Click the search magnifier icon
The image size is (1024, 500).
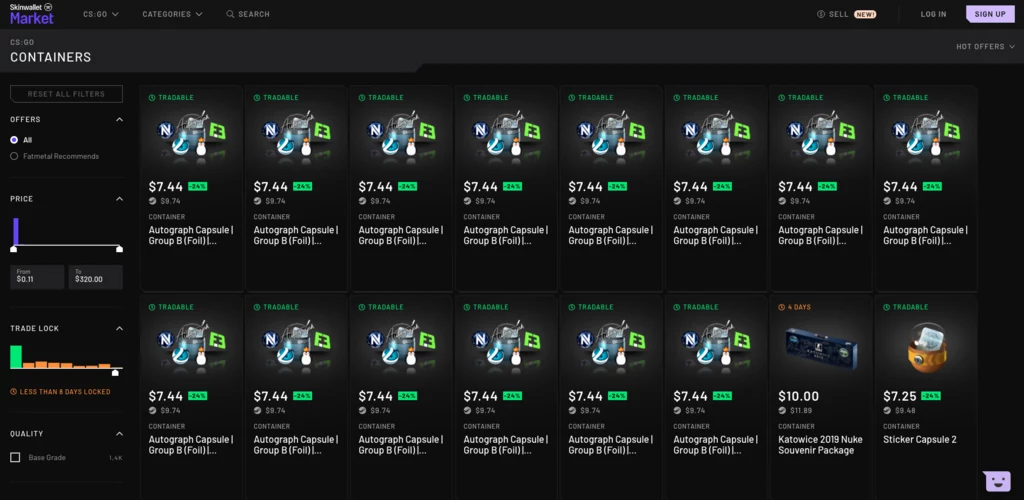[230, 14]
